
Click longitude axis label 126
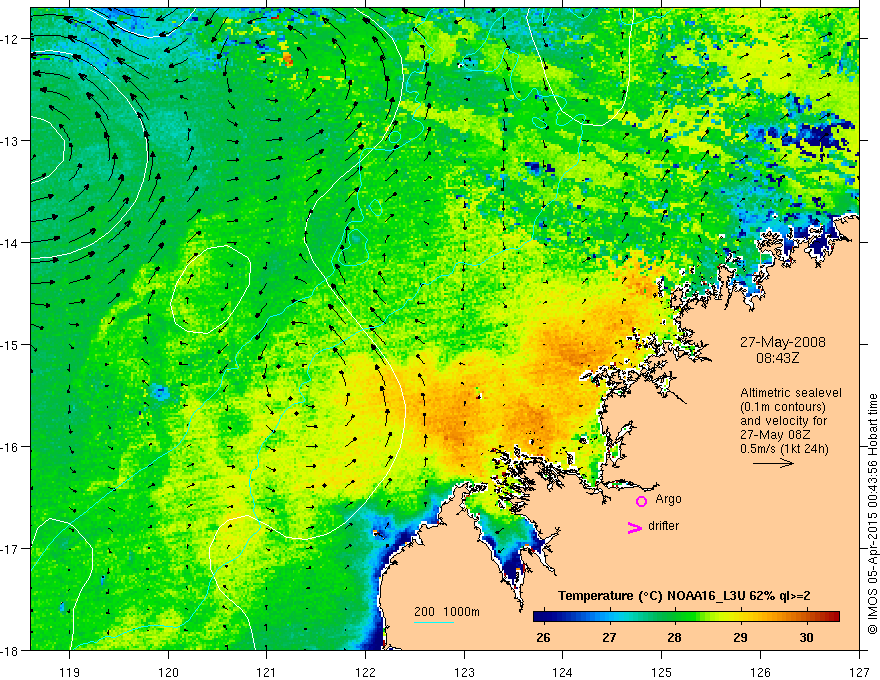[760, 672]
